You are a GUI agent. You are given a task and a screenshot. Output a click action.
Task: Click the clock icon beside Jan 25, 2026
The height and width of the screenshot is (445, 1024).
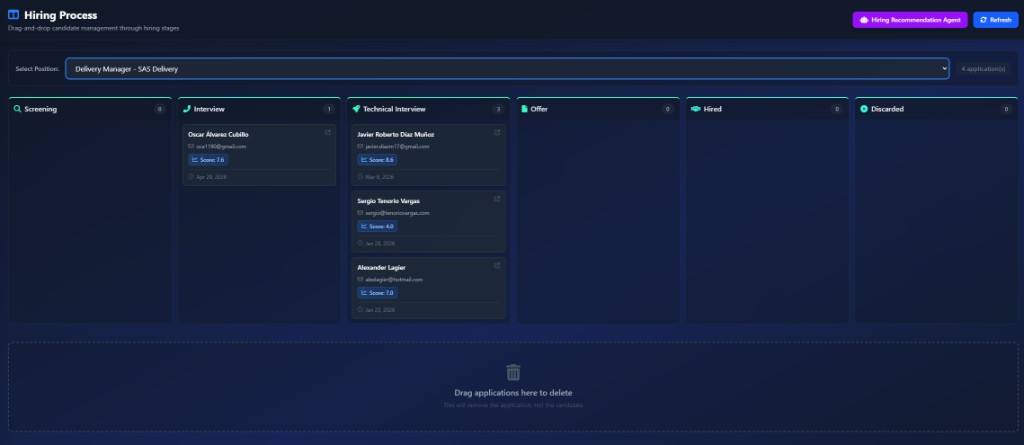360,310
